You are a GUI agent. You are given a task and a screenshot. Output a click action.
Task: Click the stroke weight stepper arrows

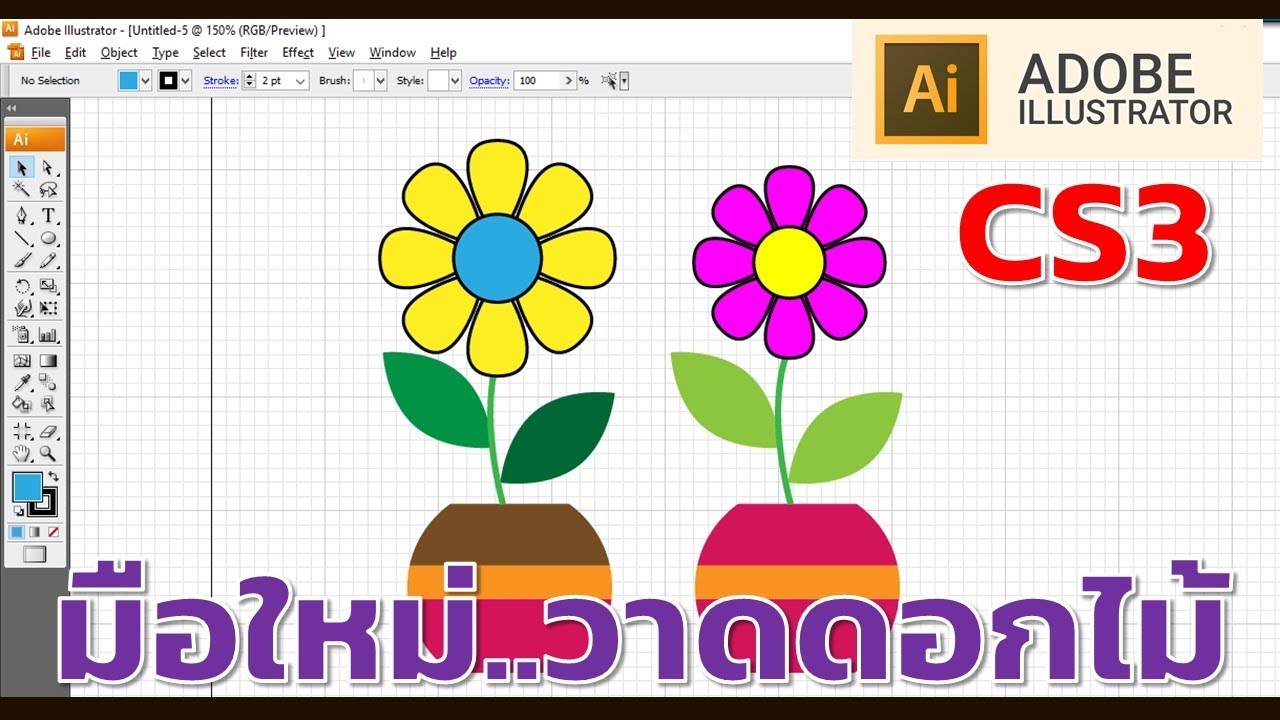pos(250,81)
